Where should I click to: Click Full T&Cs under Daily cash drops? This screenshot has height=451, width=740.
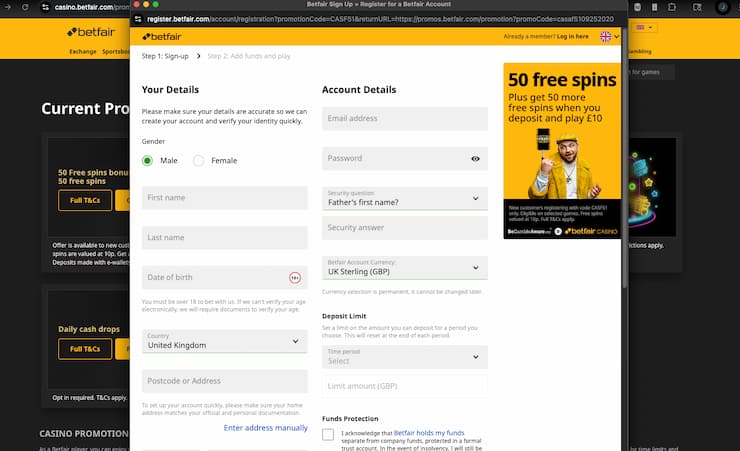coord(85,349)
